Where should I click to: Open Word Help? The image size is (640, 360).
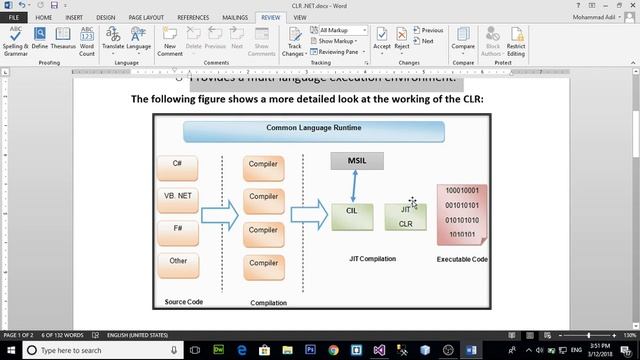[x=578, y=6]
